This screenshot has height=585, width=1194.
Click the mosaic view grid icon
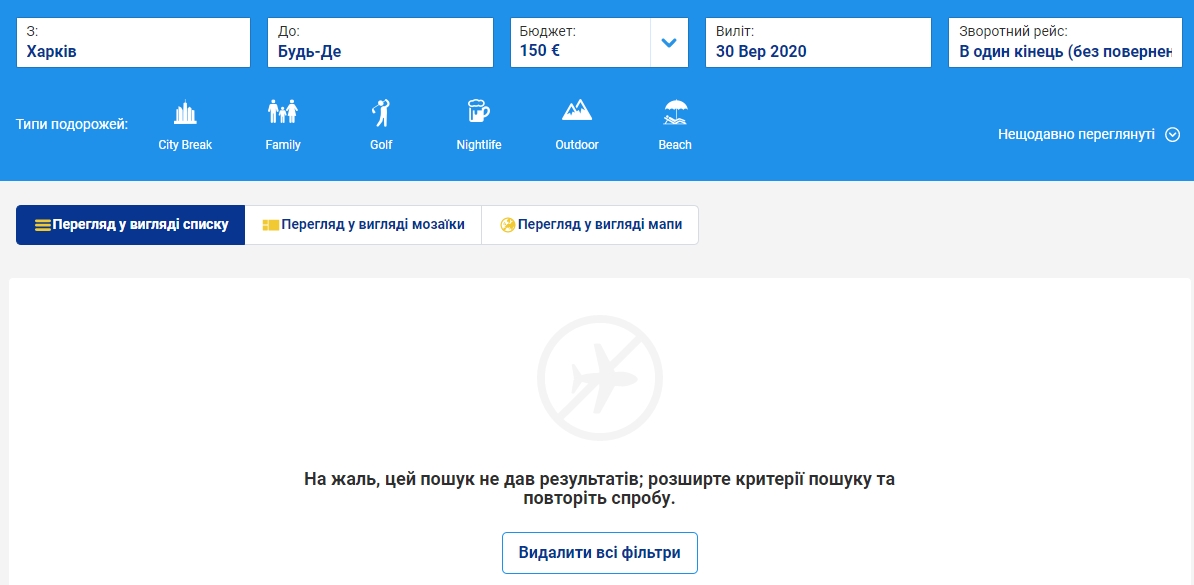click(x=268, y=224)
